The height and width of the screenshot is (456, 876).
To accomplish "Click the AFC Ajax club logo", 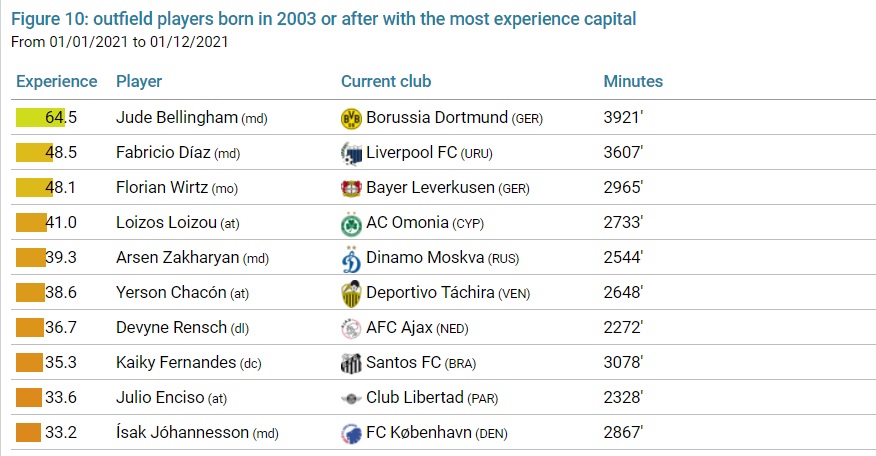I will coord(351,328).
